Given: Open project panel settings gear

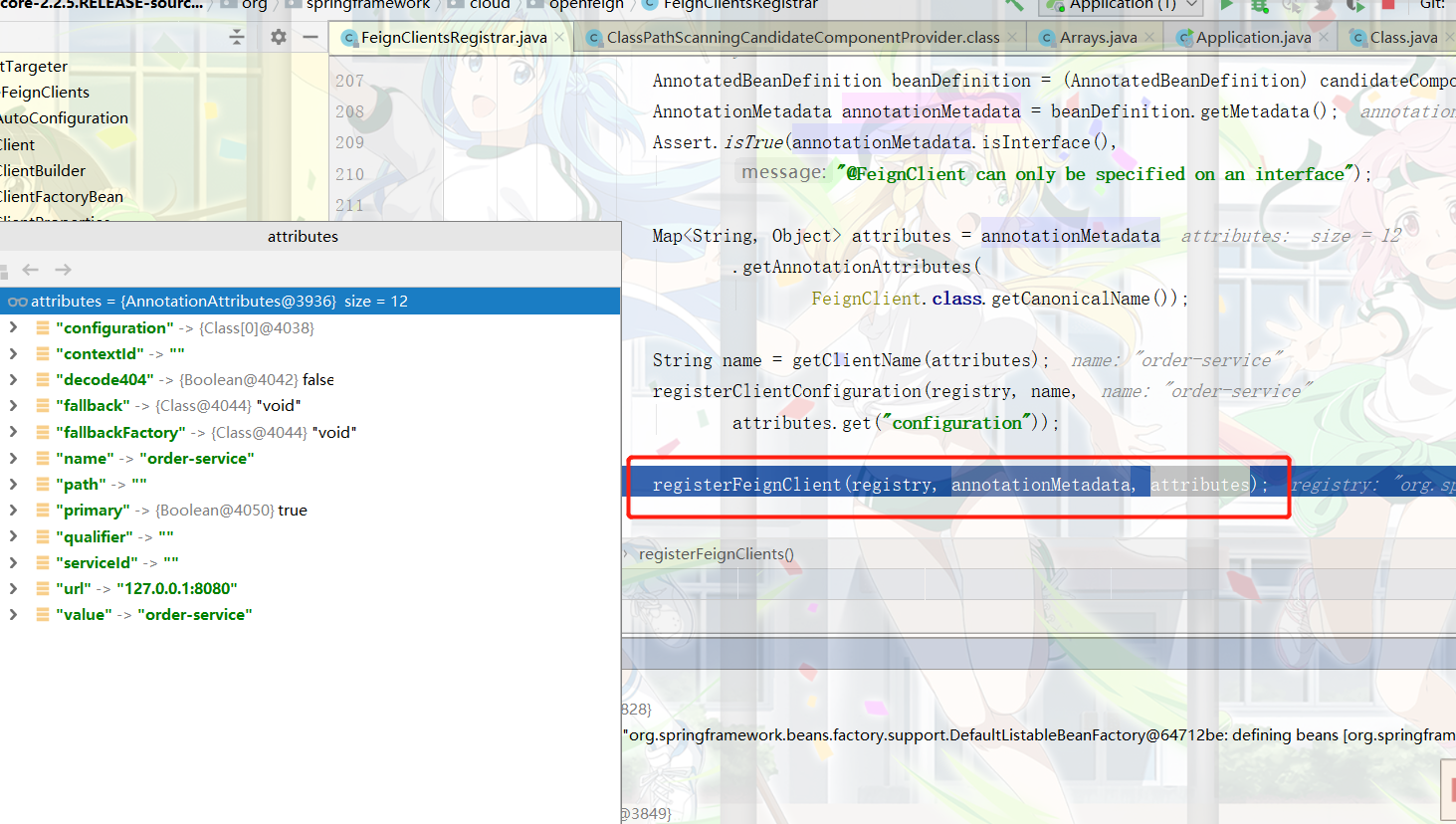Looking at the screenshot, I should pyautogui.click(x=279, y=37).
